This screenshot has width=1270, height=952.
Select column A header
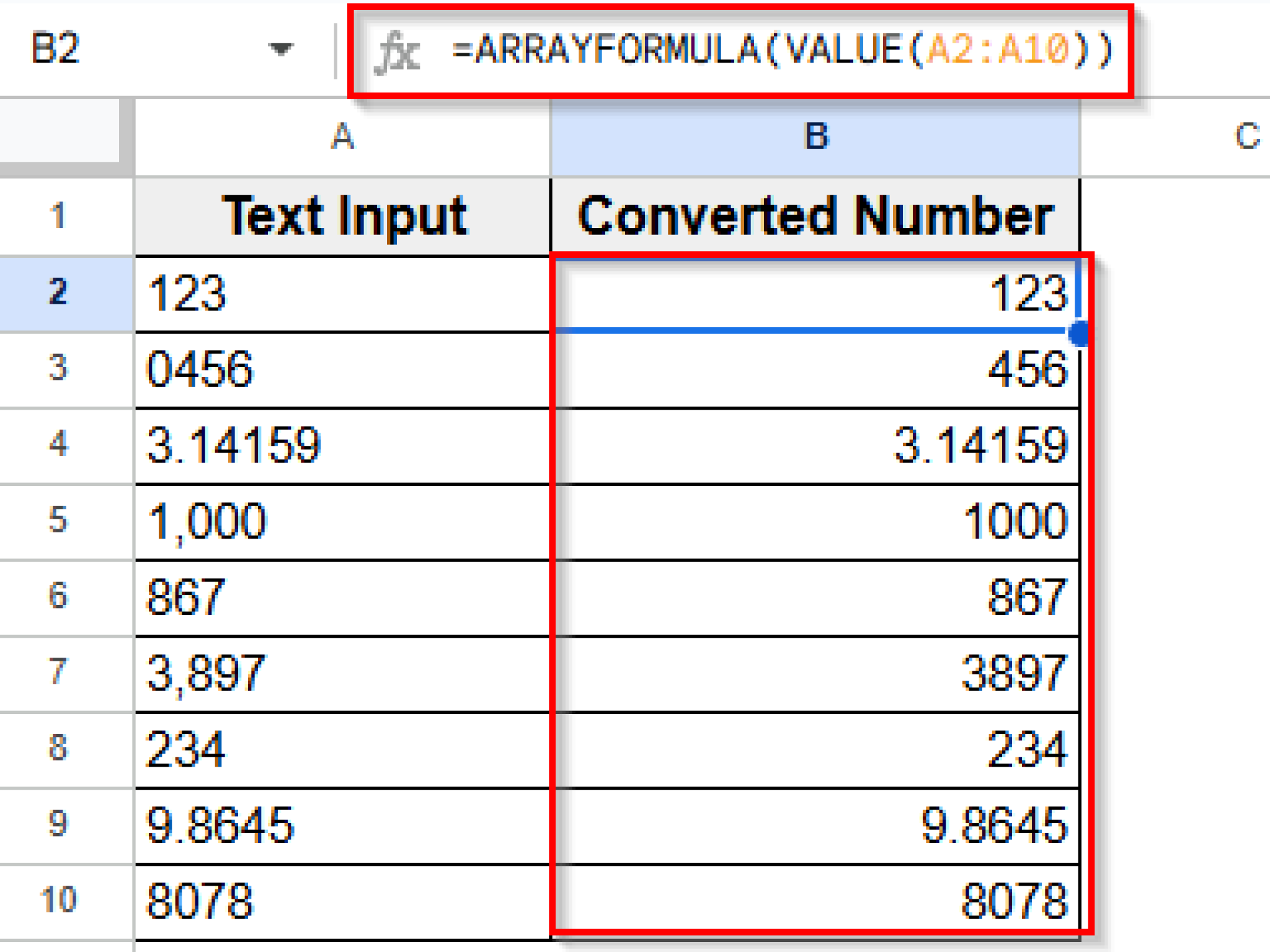pyautogui.click(x=342, y=138)
